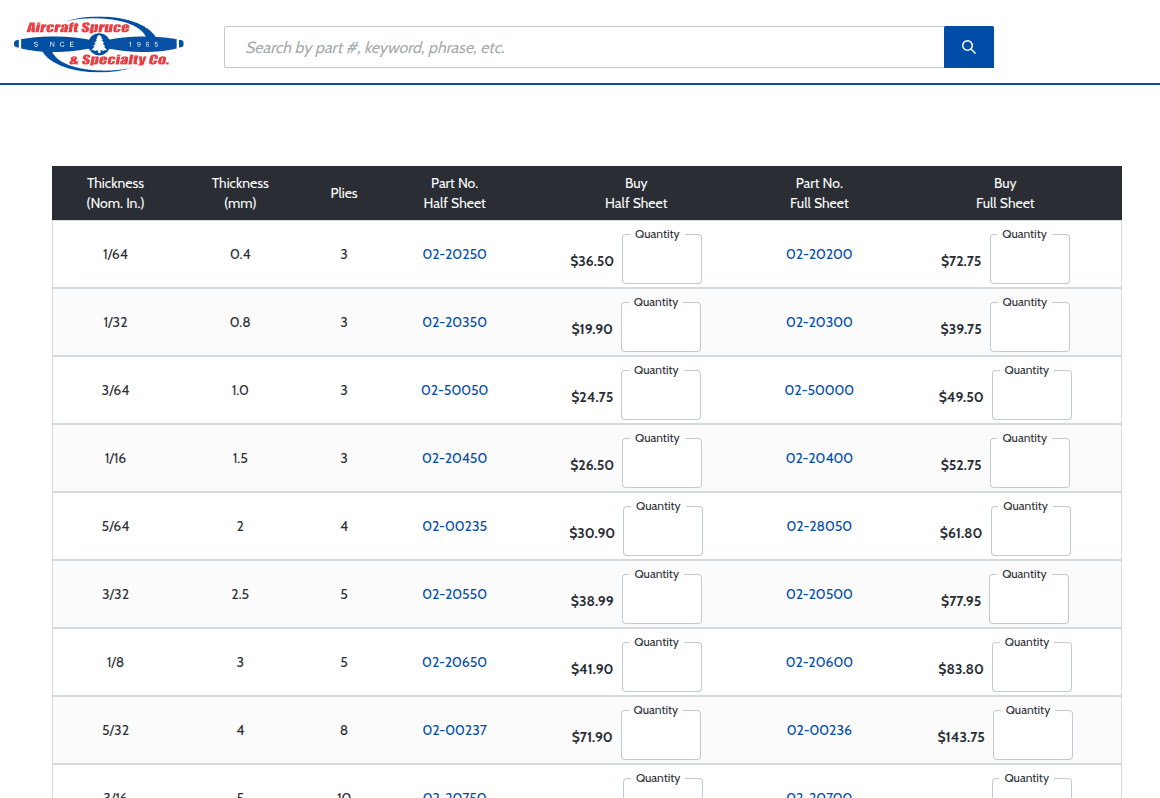
Task: Open part link 02-20300
Action: point(819,322)
